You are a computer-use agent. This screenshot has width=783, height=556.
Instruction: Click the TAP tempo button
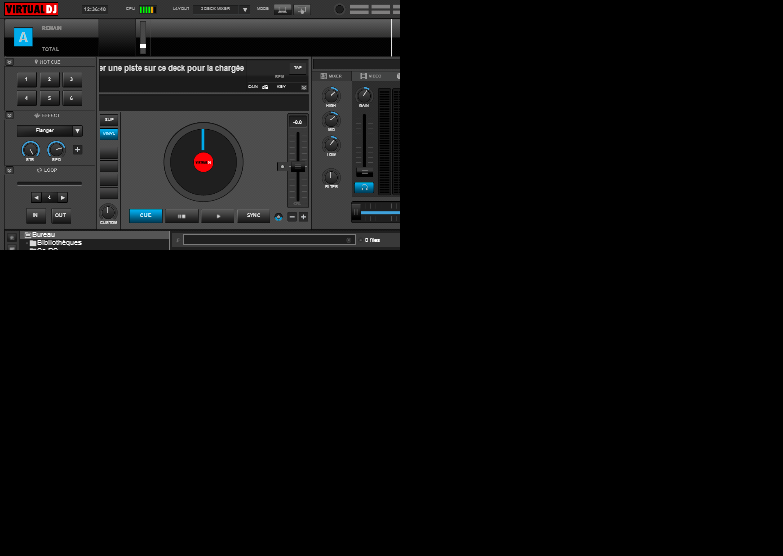click(x=298, y=68)
